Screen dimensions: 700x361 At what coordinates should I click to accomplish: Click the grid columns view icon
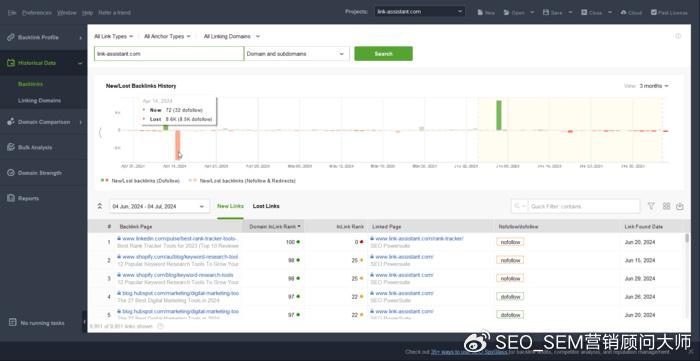click(666, 206)
